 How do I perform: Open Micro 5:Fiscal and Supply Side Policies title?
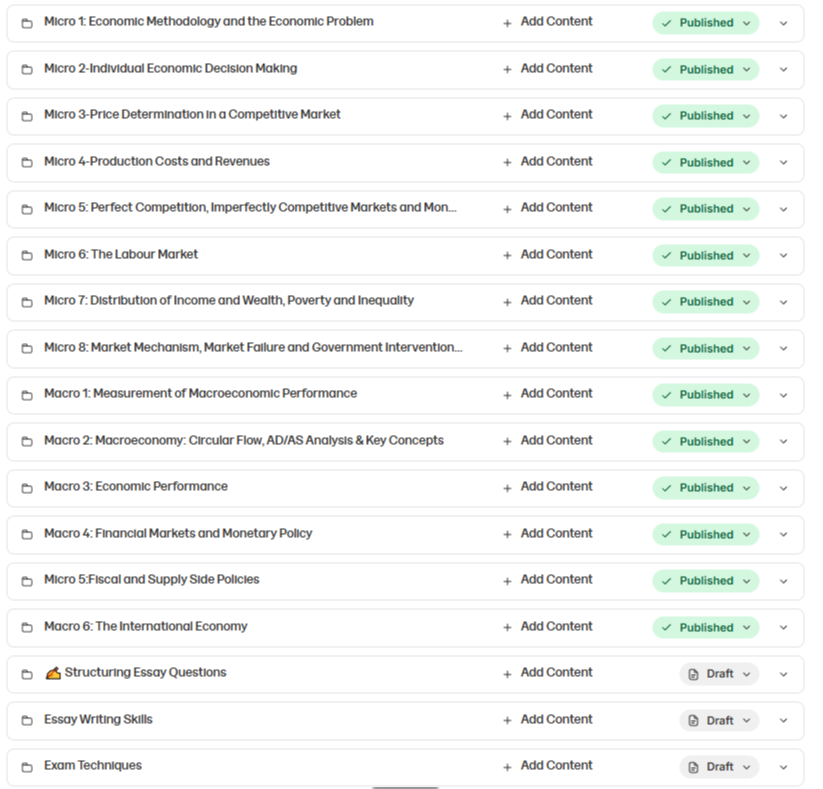click(x=152, y=580)
